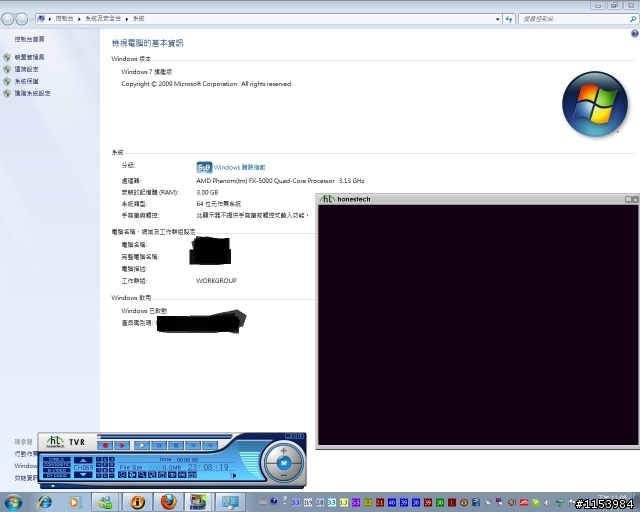This screenshot has height=512, width=640.
Task: Select the bottom input source button in TVR
Action: tap(56, 476)
